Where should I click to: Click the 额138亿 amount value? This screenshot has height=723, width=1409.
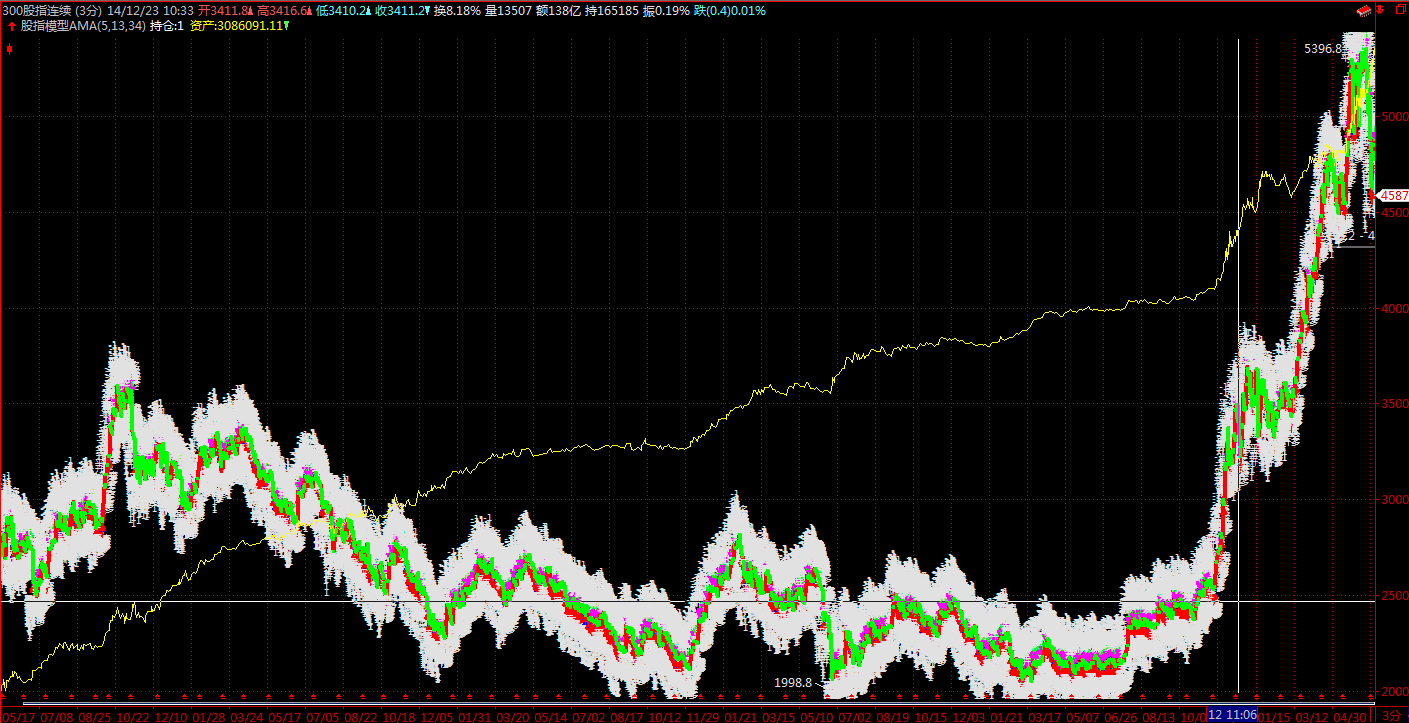tap(557, 10)
